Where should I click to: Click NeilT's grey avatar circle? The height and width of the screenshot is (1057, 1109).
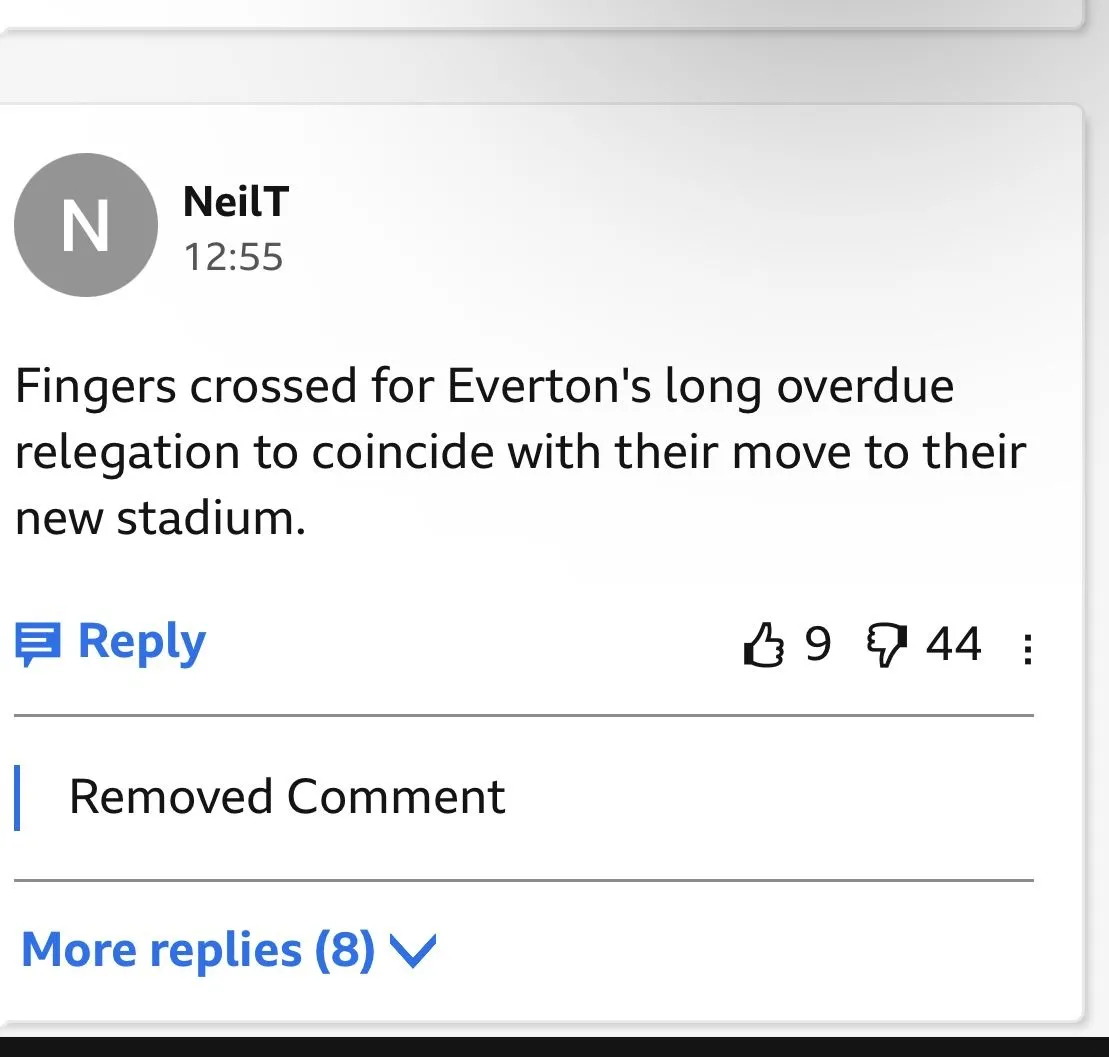coord(85,225)
